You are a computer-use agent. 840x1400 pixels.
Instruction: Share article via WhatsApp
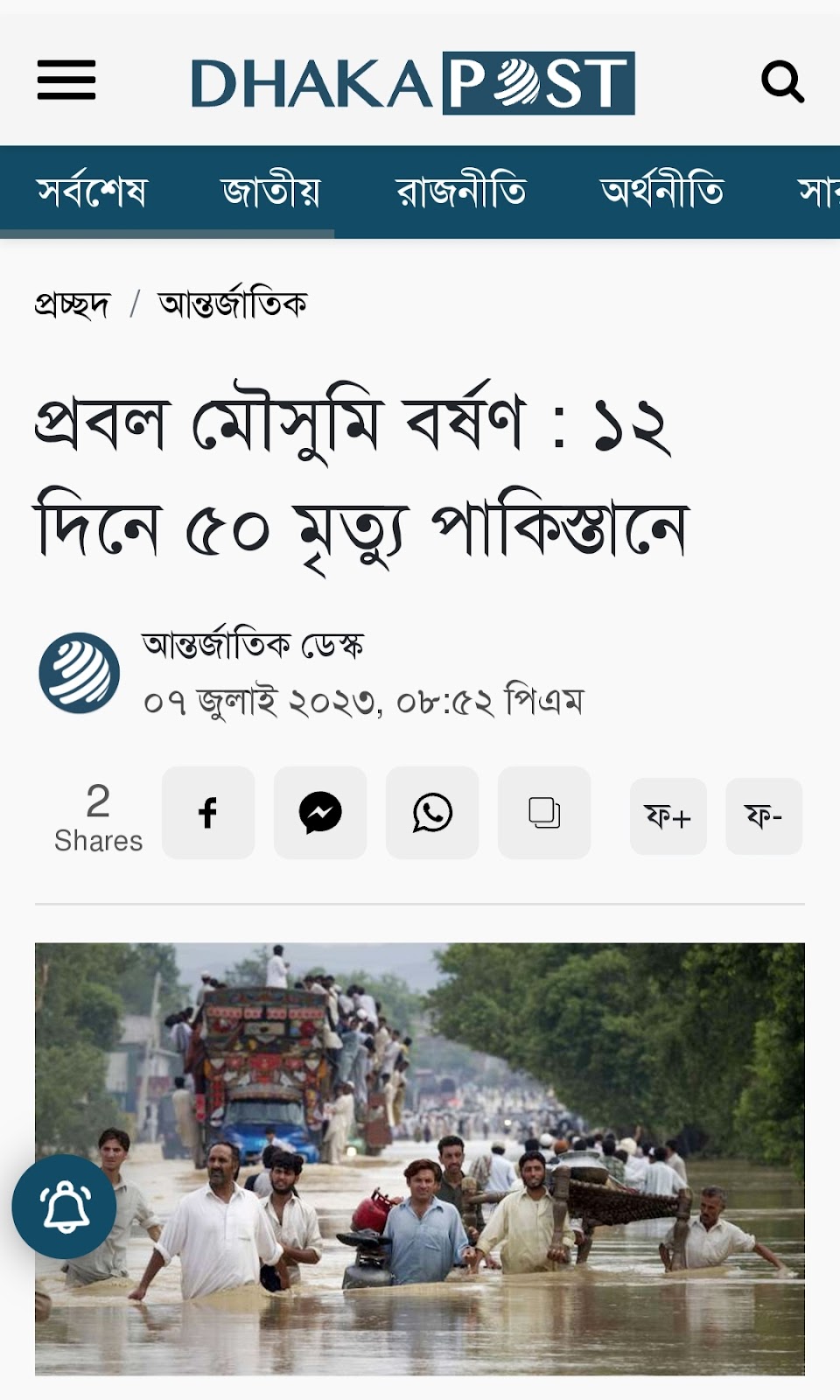(432, 813)
